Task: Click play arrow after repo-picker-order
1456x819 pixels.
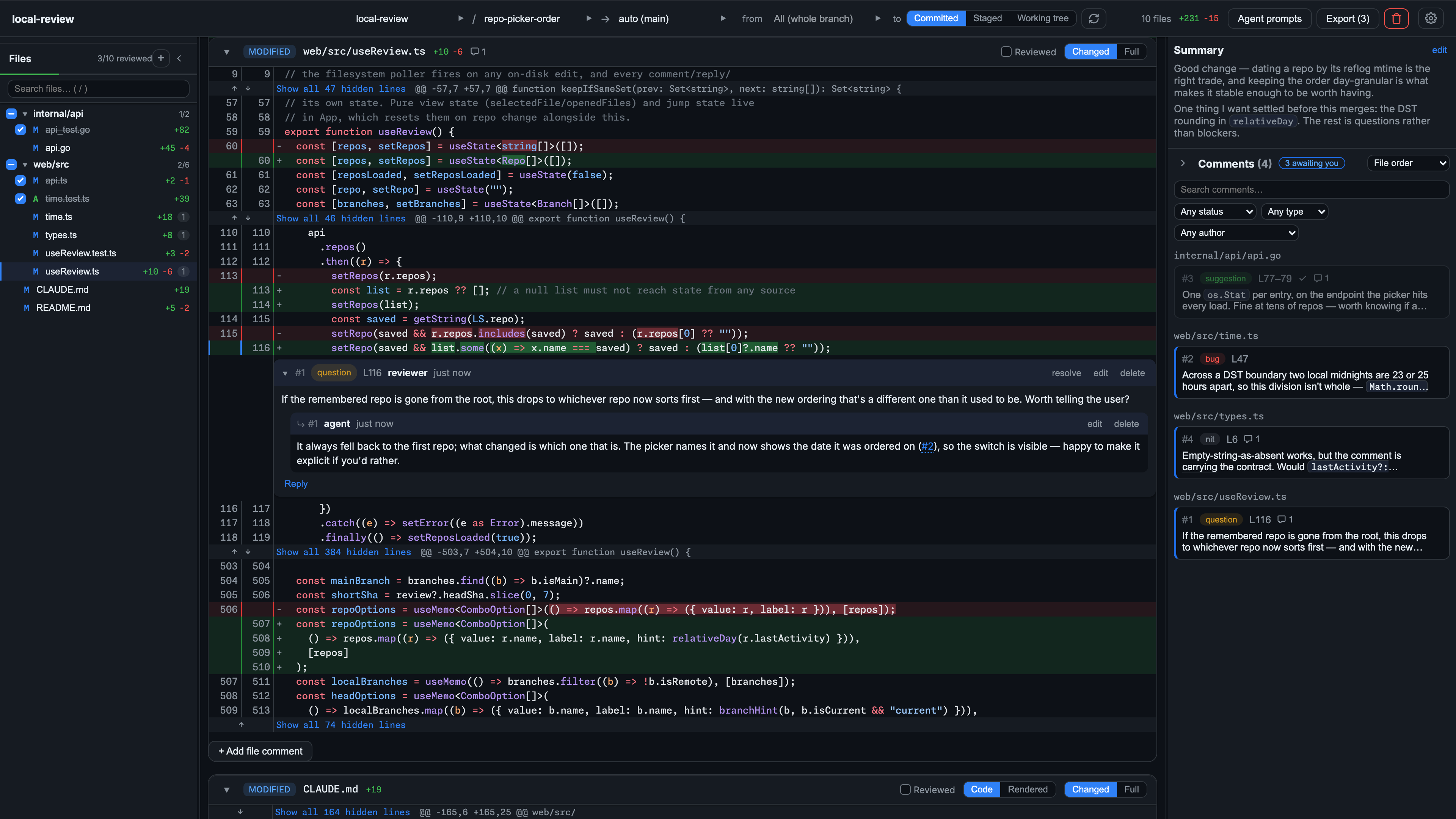Action: (588, 19)
